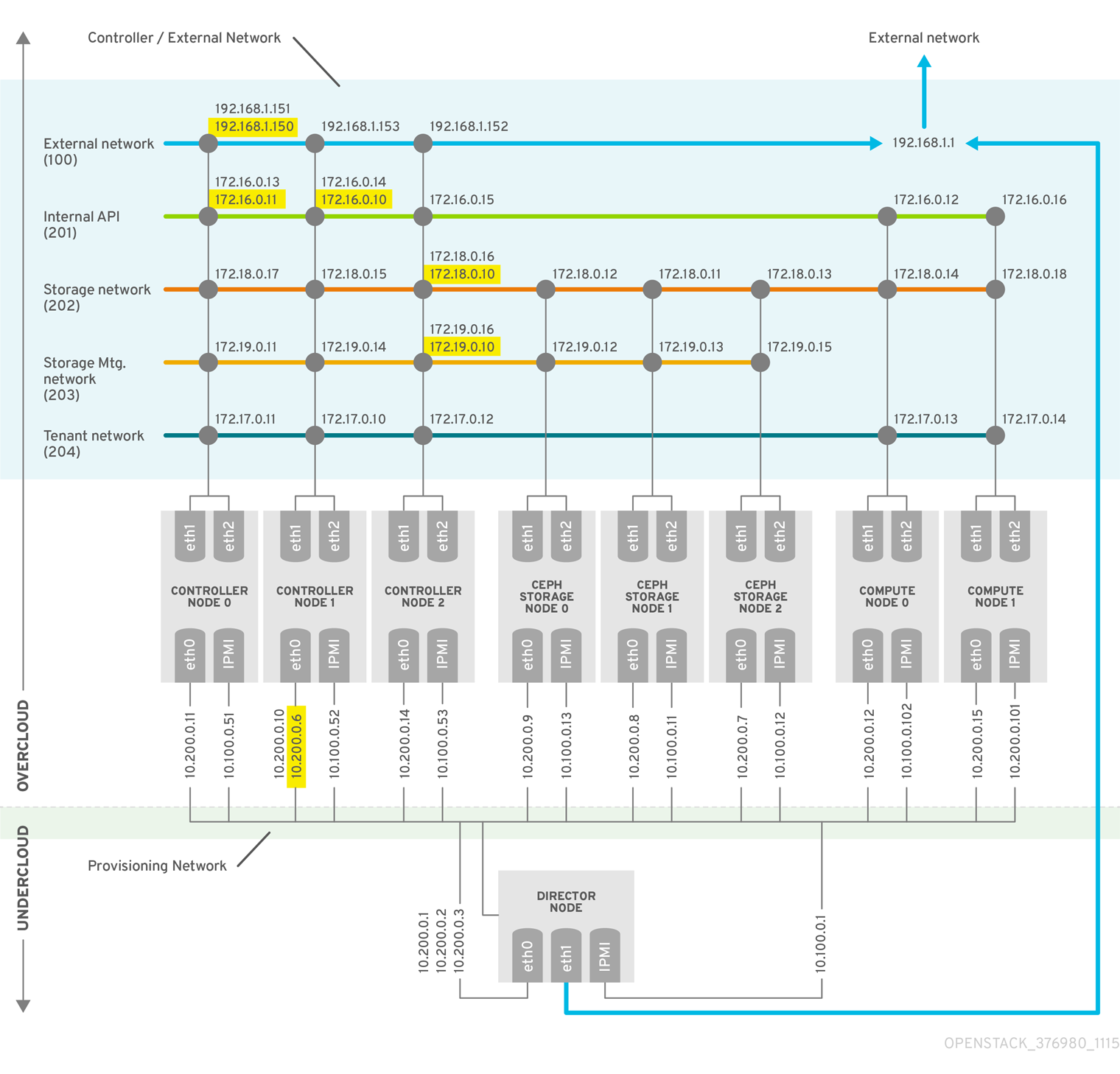Click eth2 port on Ceph Storage Node 1
Image resolution: width=1120 pixels, height=1074 pixels.
(x=671, y=536)
